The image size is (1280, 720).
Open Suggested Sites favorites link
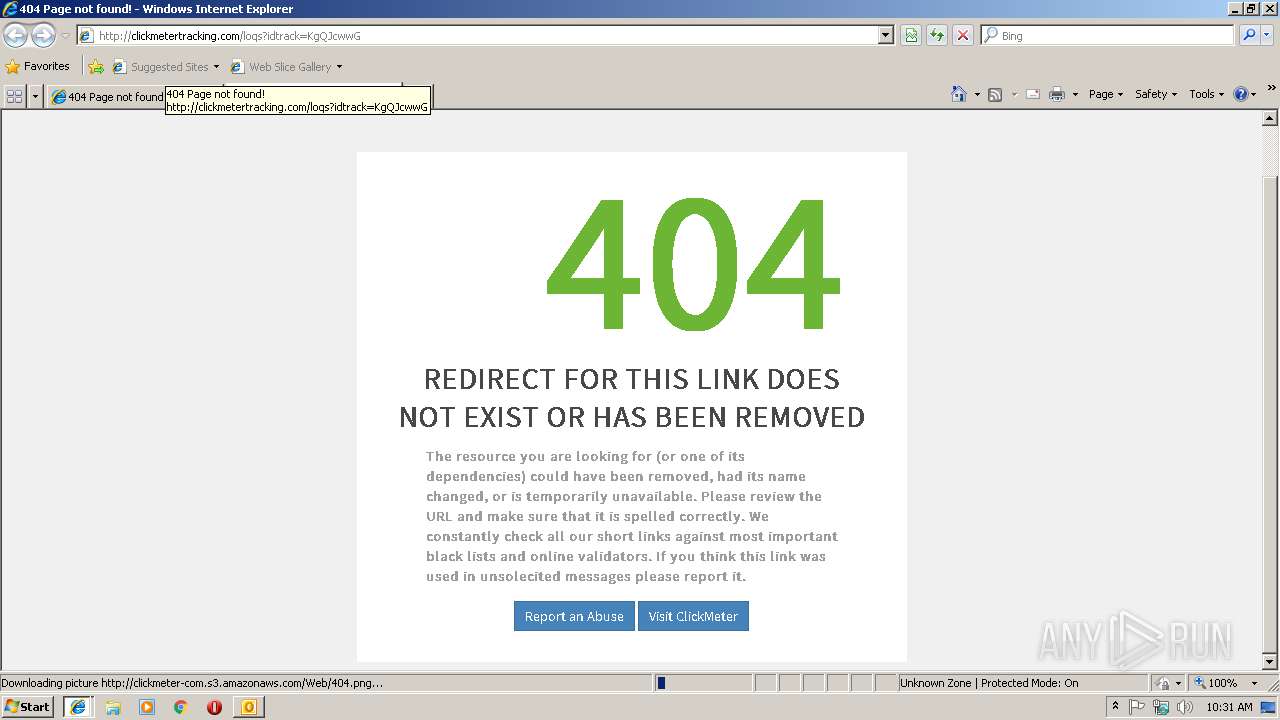point(165,67)
